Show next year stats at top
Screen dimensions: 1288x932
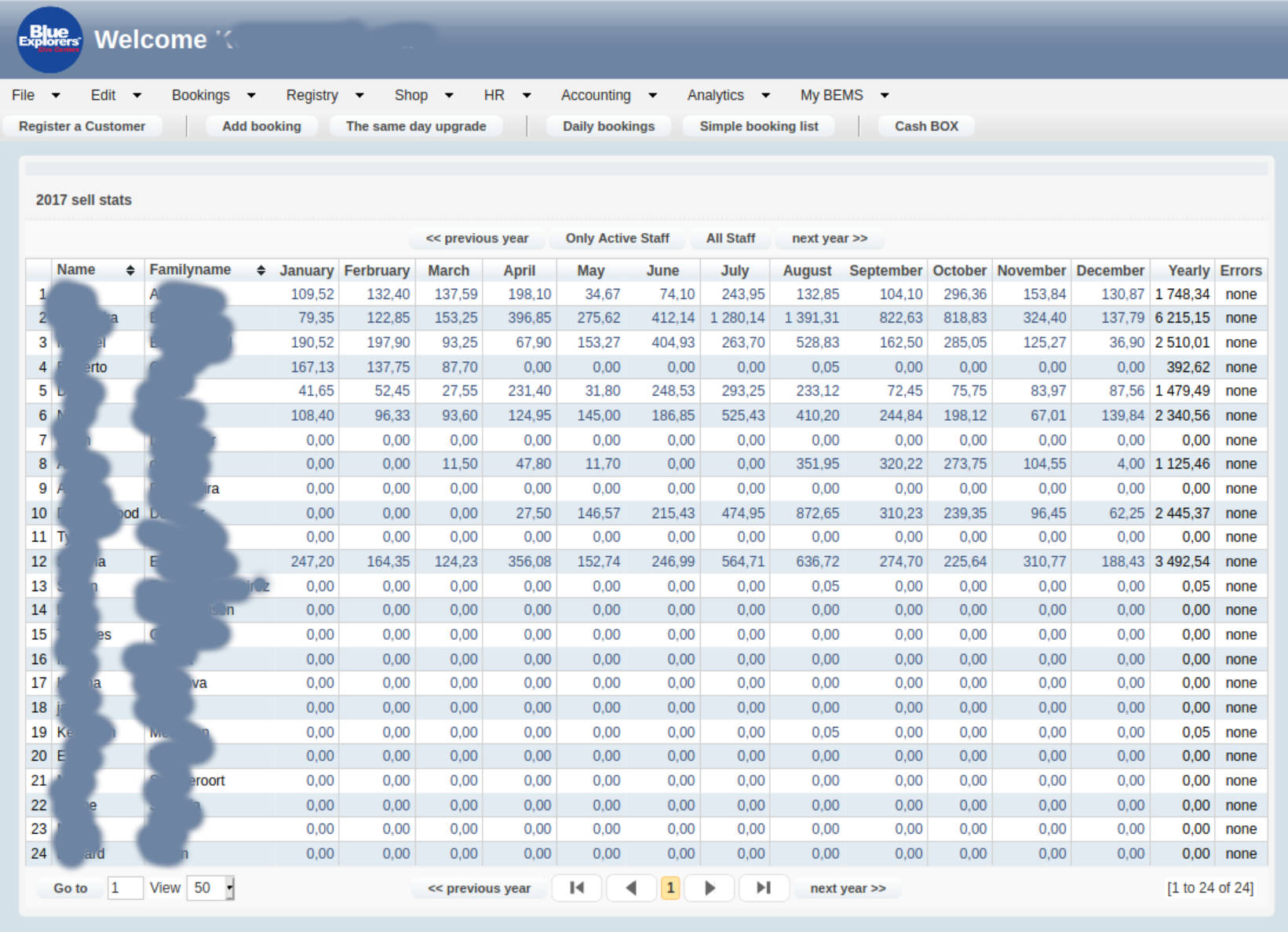tap(830, 238)
